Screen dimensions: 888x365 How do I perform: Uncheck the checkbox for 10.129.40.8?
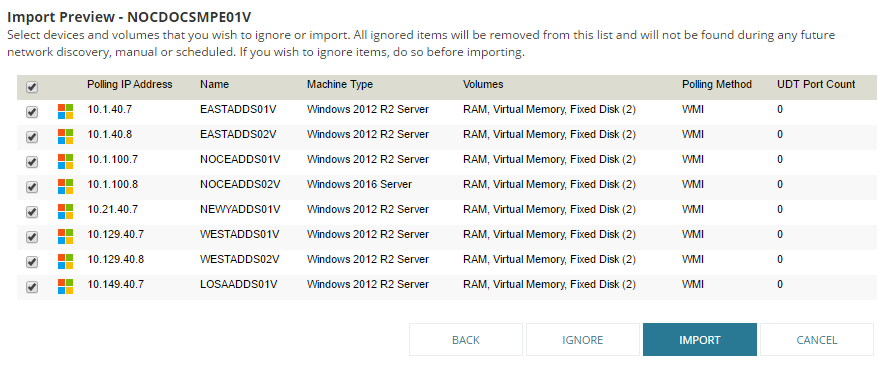[32, 262]
